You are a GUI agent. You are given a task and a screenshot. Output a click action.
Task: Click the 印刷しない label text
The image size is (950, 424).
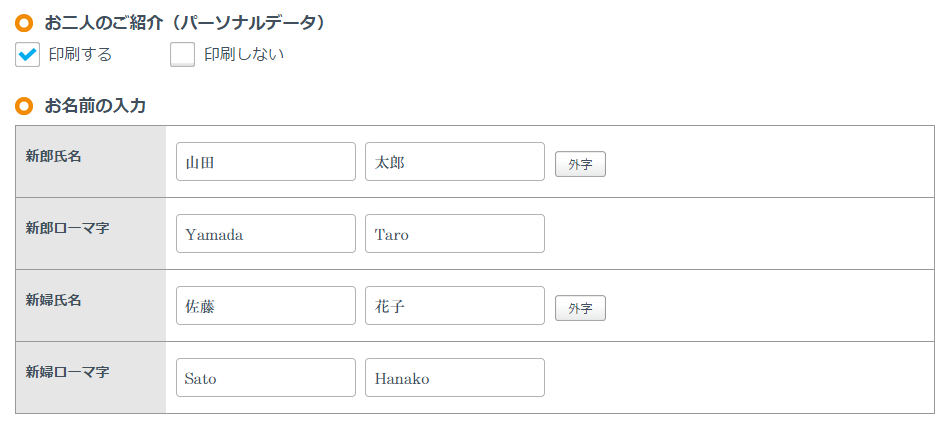pyautogui.click(x=244, y=55)
